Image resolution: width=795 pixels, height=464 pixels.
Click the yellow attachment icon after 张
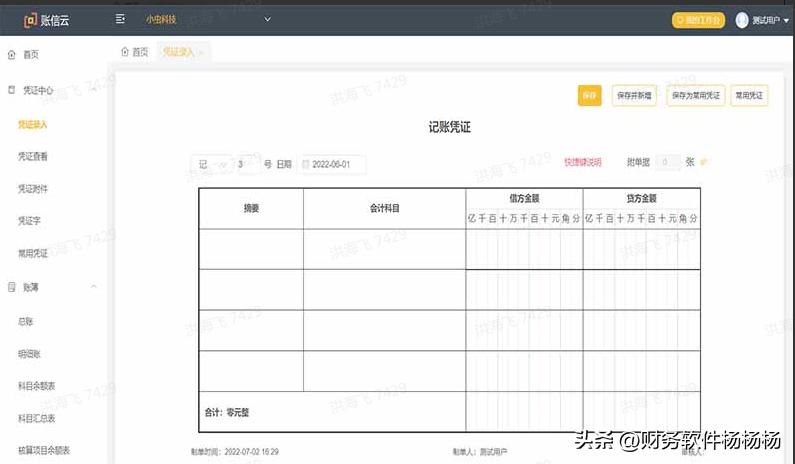(703, 162)
